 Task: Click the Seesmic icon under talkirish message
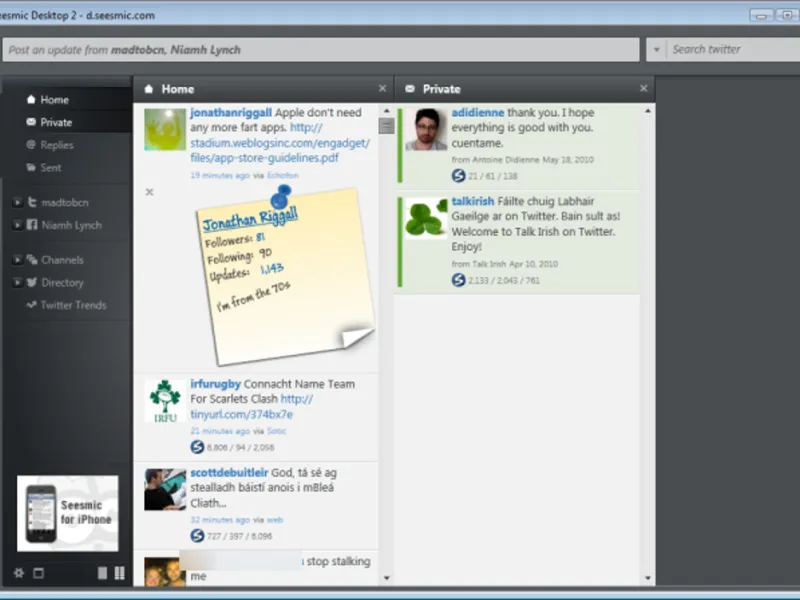[458, 280]
